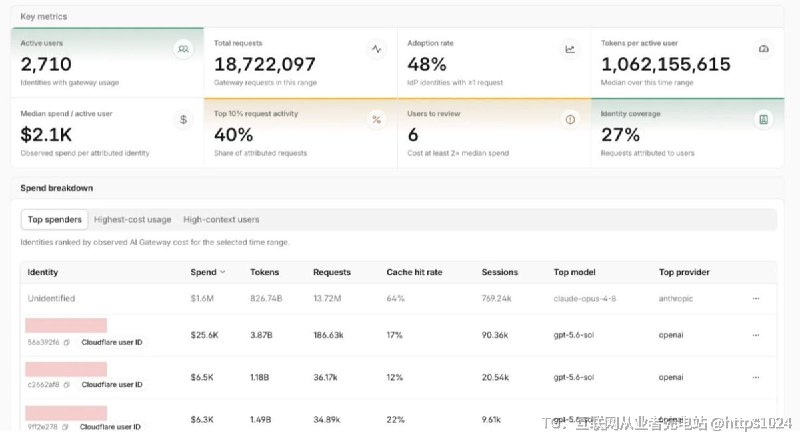Click the $25.6K spend cell
Image resolution: width=800 pixels, height=435 pixels.
tap(204, 336)
